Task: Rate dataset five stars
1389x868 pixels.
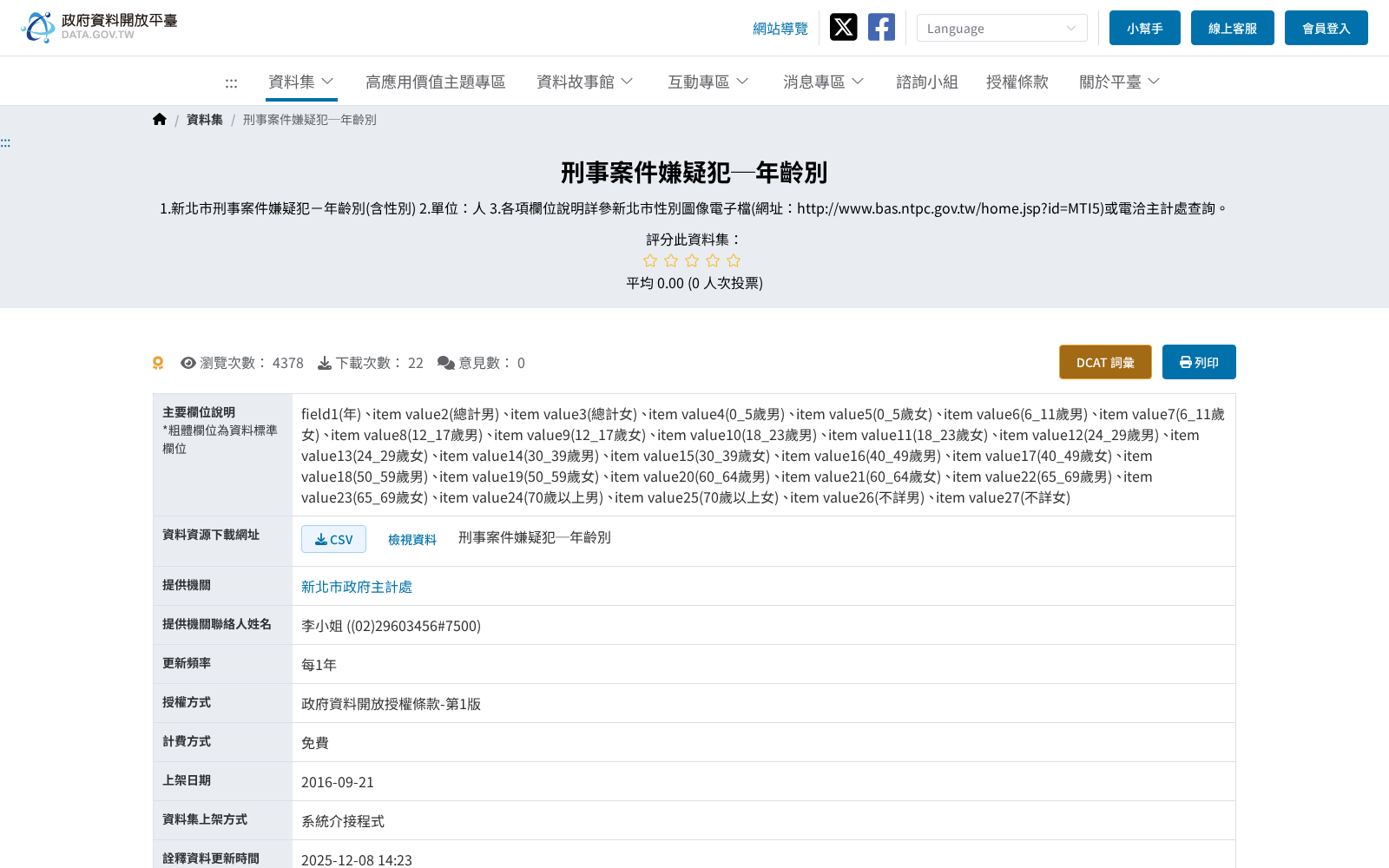Action: tap(734, 260)
